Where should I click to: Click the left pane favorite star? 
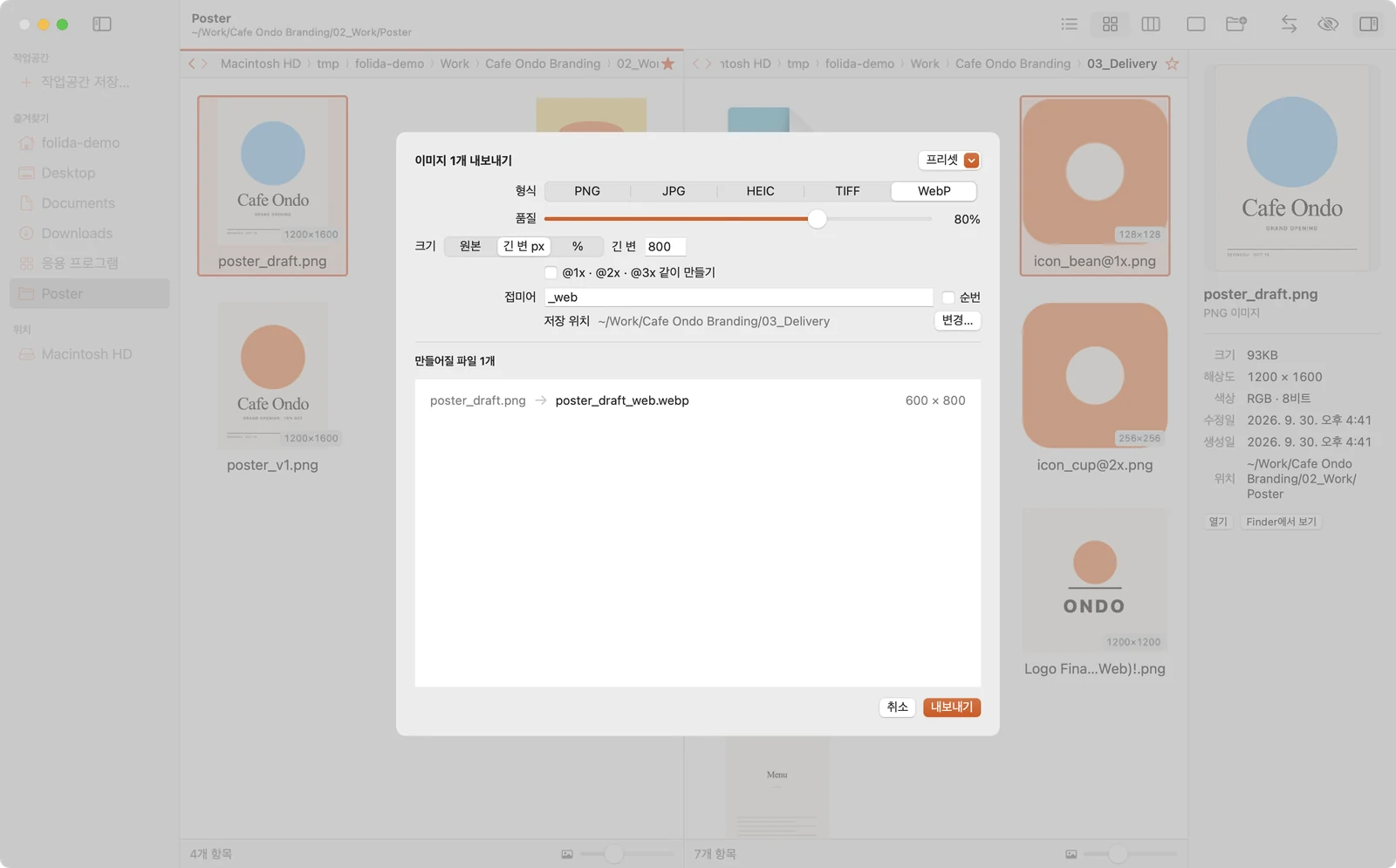click(x=668, y=64)
